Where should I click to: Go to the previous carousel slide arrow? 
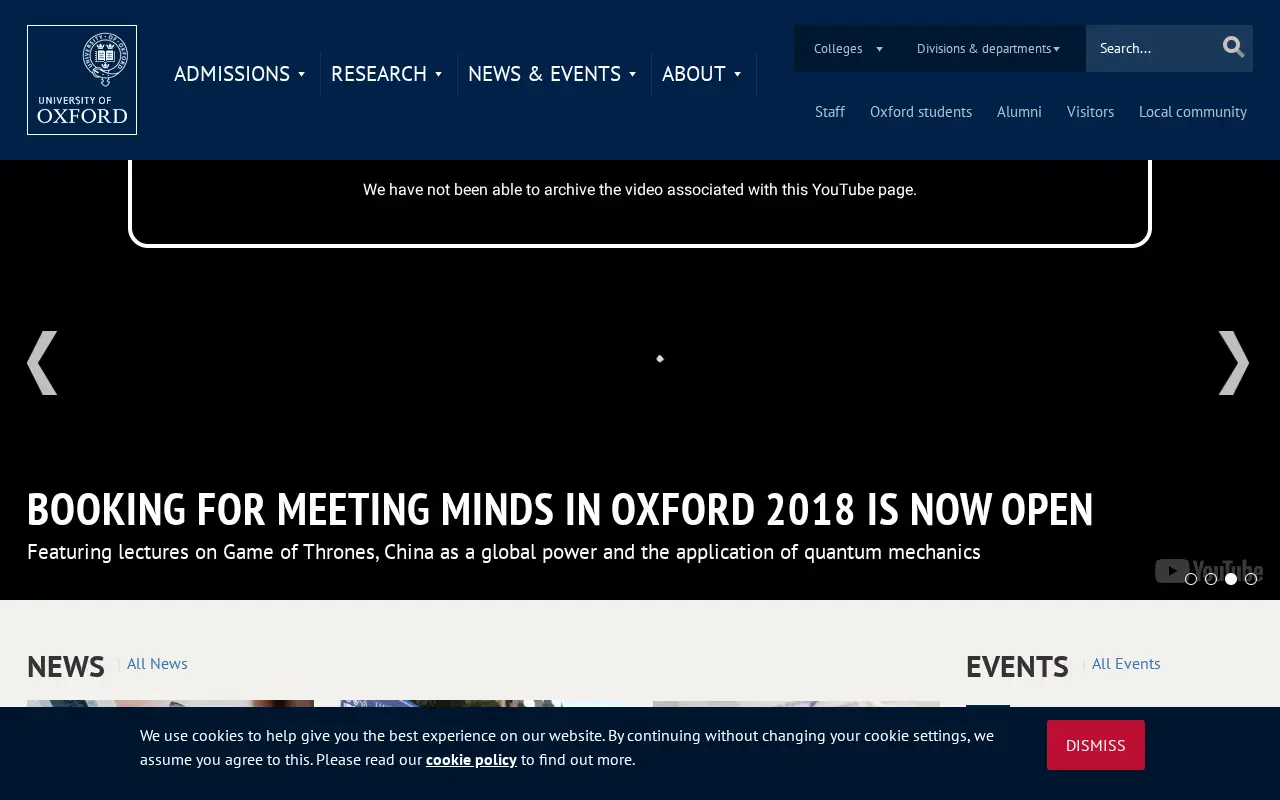tap(42, 363)
